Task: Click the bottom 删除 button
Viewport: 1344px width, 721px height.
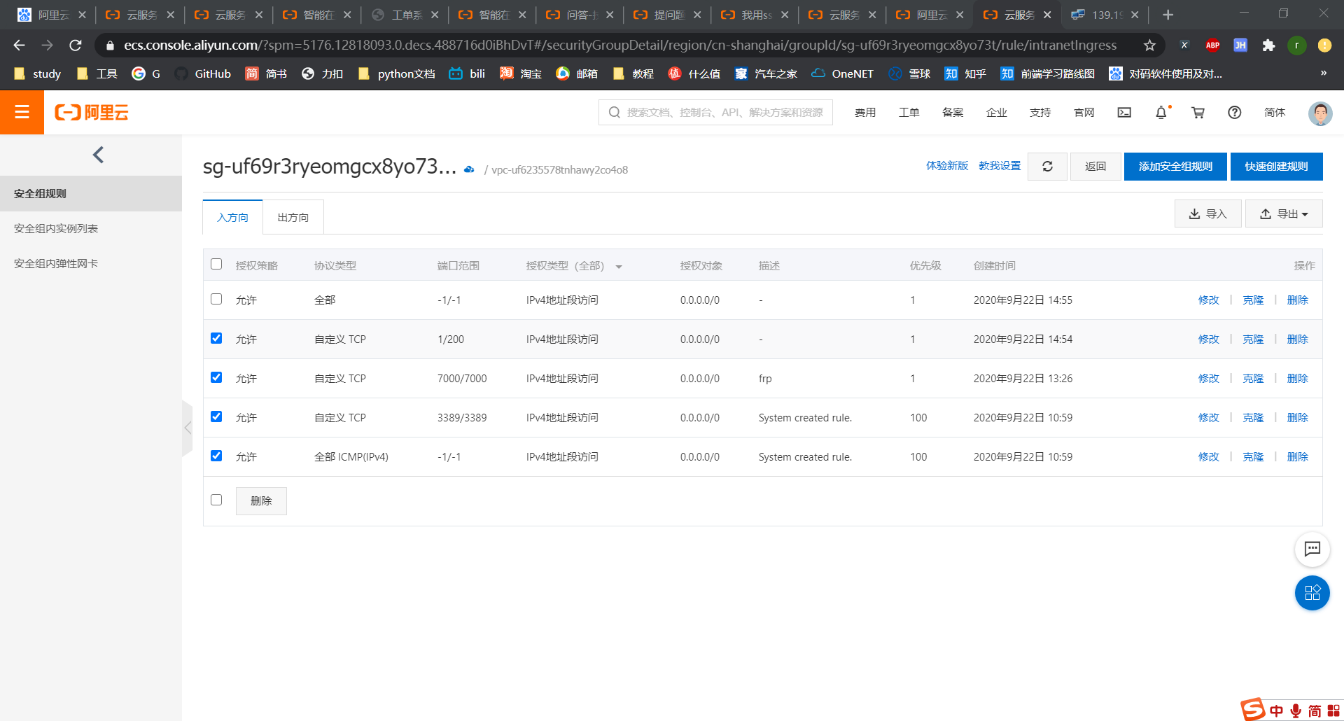Action: (261, 500)
